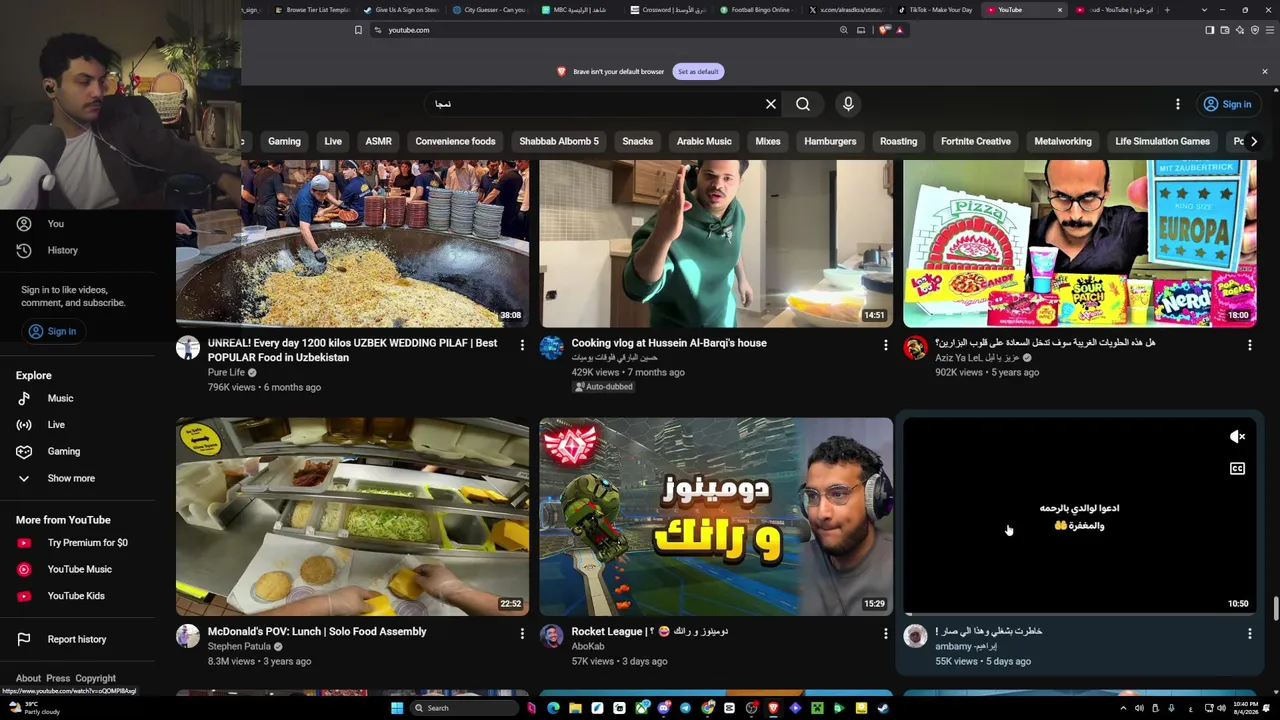Open Pure Life channel avatar

tap(188, 348)
